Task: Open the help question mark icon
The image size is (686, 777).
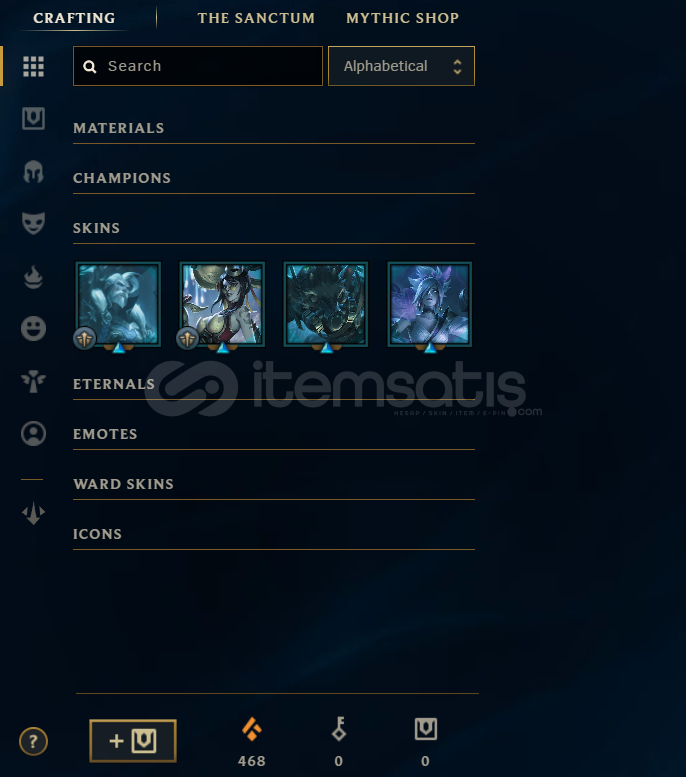Action: 33,741
